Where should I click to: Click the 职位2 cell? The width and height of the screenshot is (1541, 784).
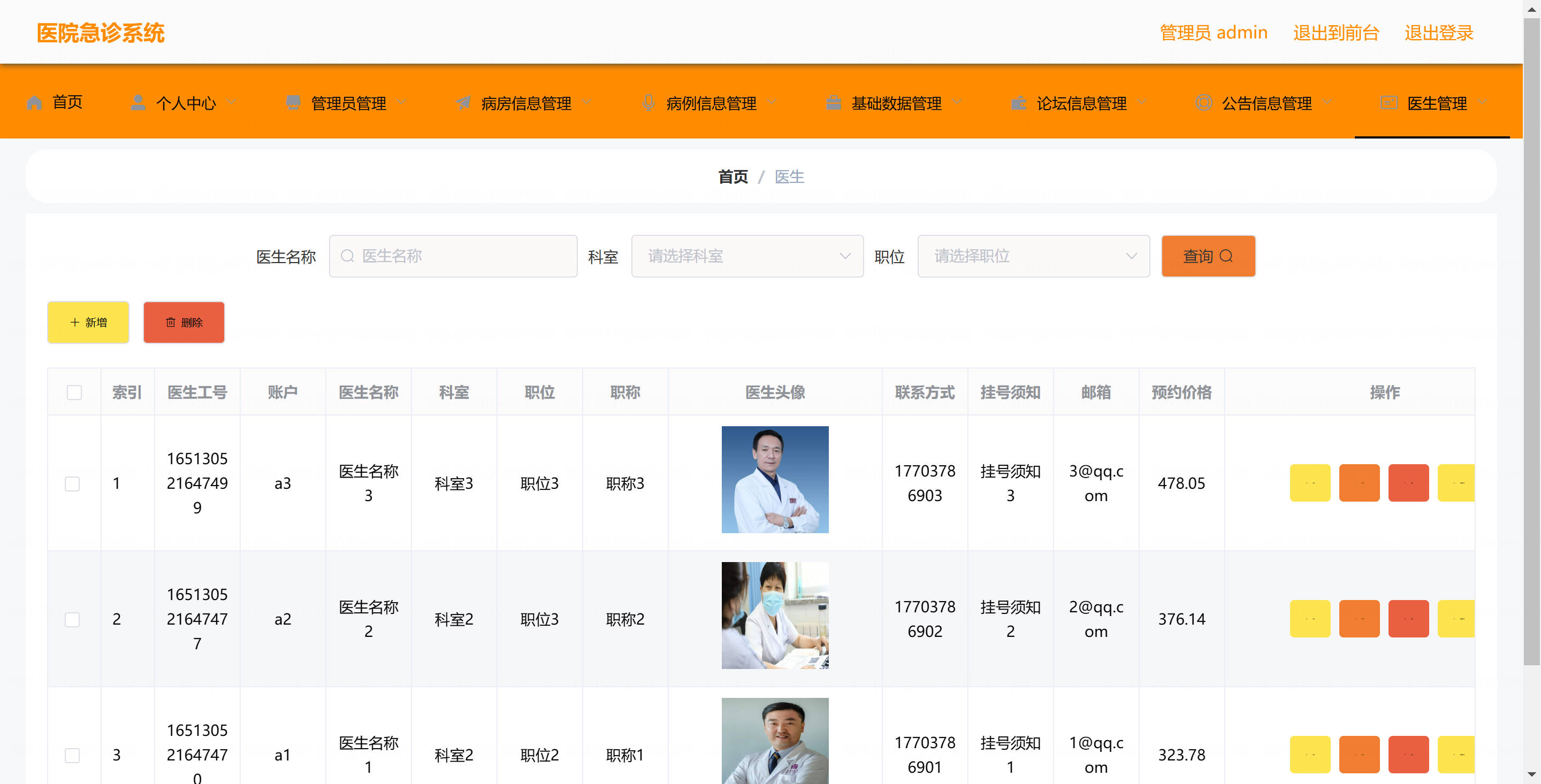click(x=539, y=755)
